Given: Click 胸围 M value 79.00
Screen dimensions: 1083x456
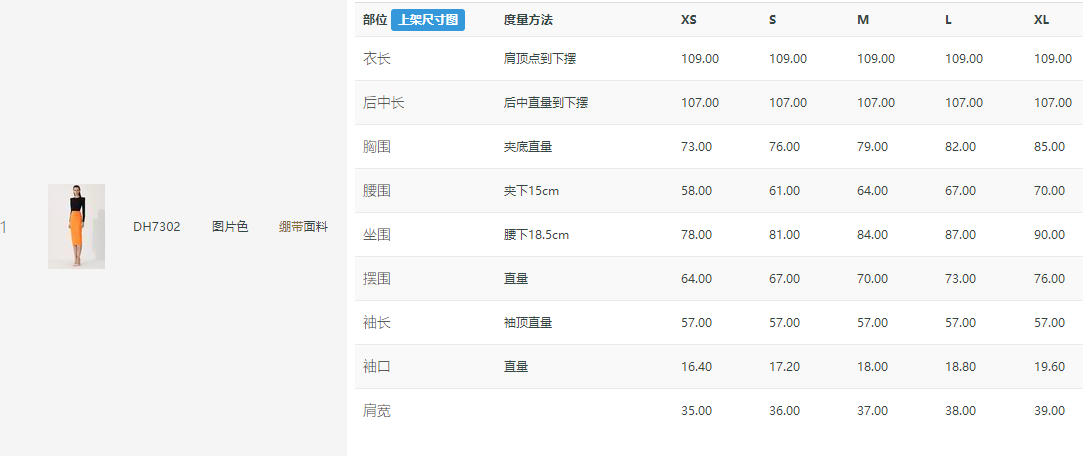Looking at the screenshot, I should (872, 146).
